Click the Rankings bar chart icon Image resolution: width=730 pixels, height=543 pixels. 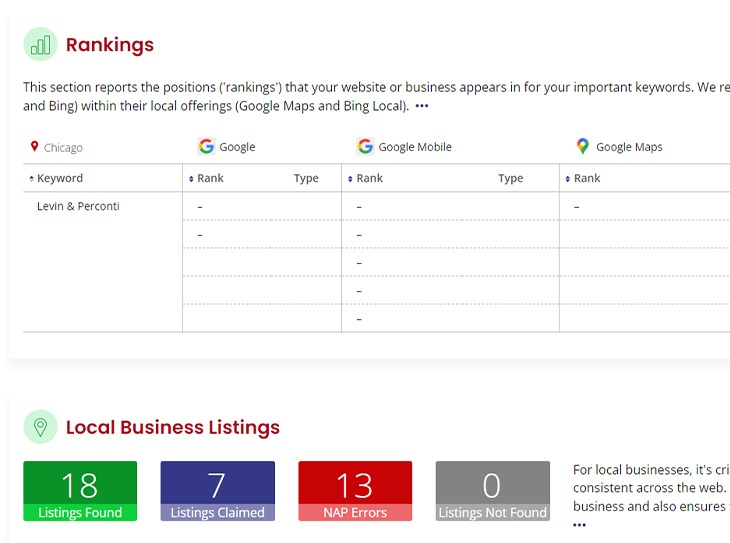point(40,45)
